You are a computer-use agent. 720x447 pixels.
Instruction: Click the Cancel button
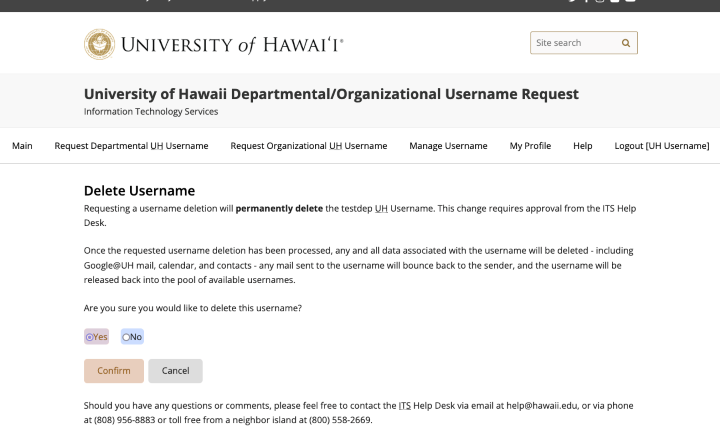[x=175, y=371]
